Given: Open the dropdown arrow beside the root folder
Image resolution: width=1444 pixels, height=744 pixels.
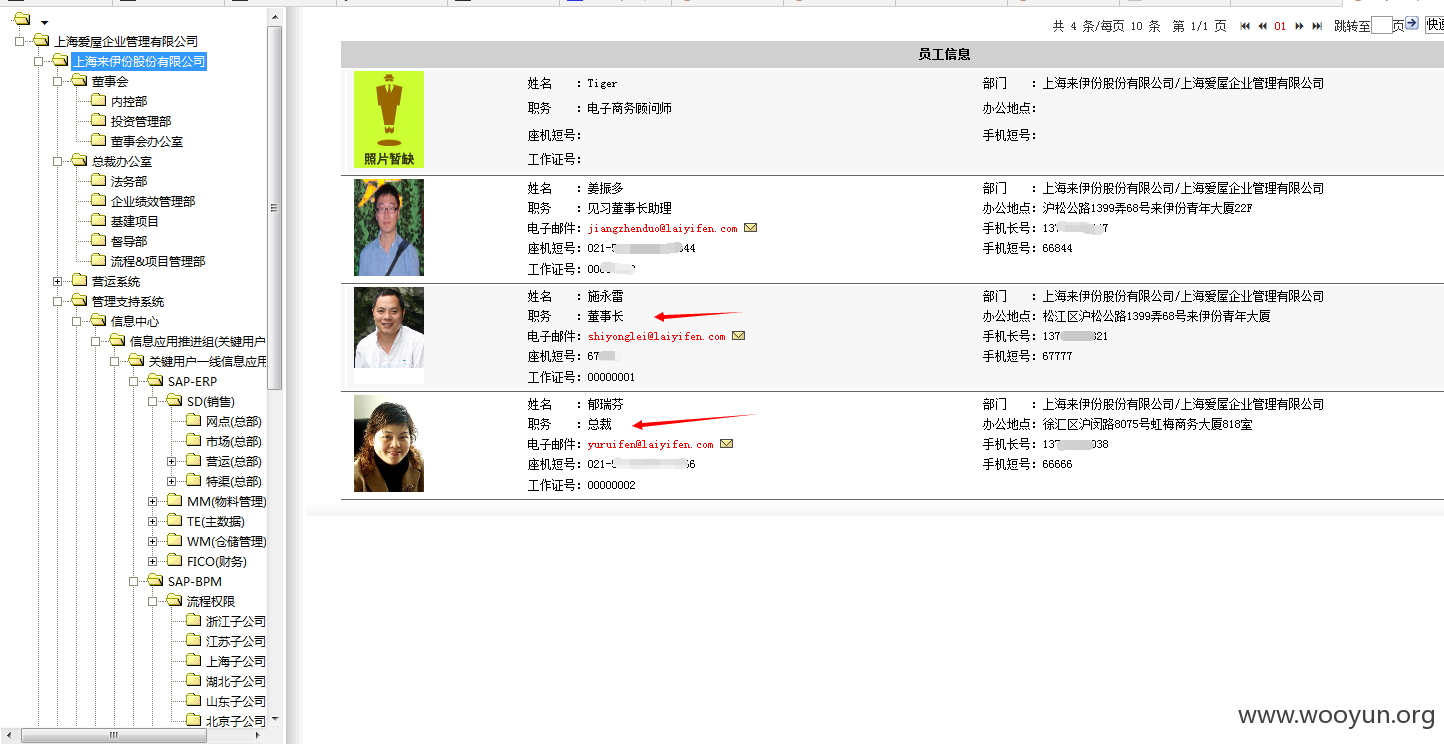Looking at the screenshot, I should [x=44, y=22].
